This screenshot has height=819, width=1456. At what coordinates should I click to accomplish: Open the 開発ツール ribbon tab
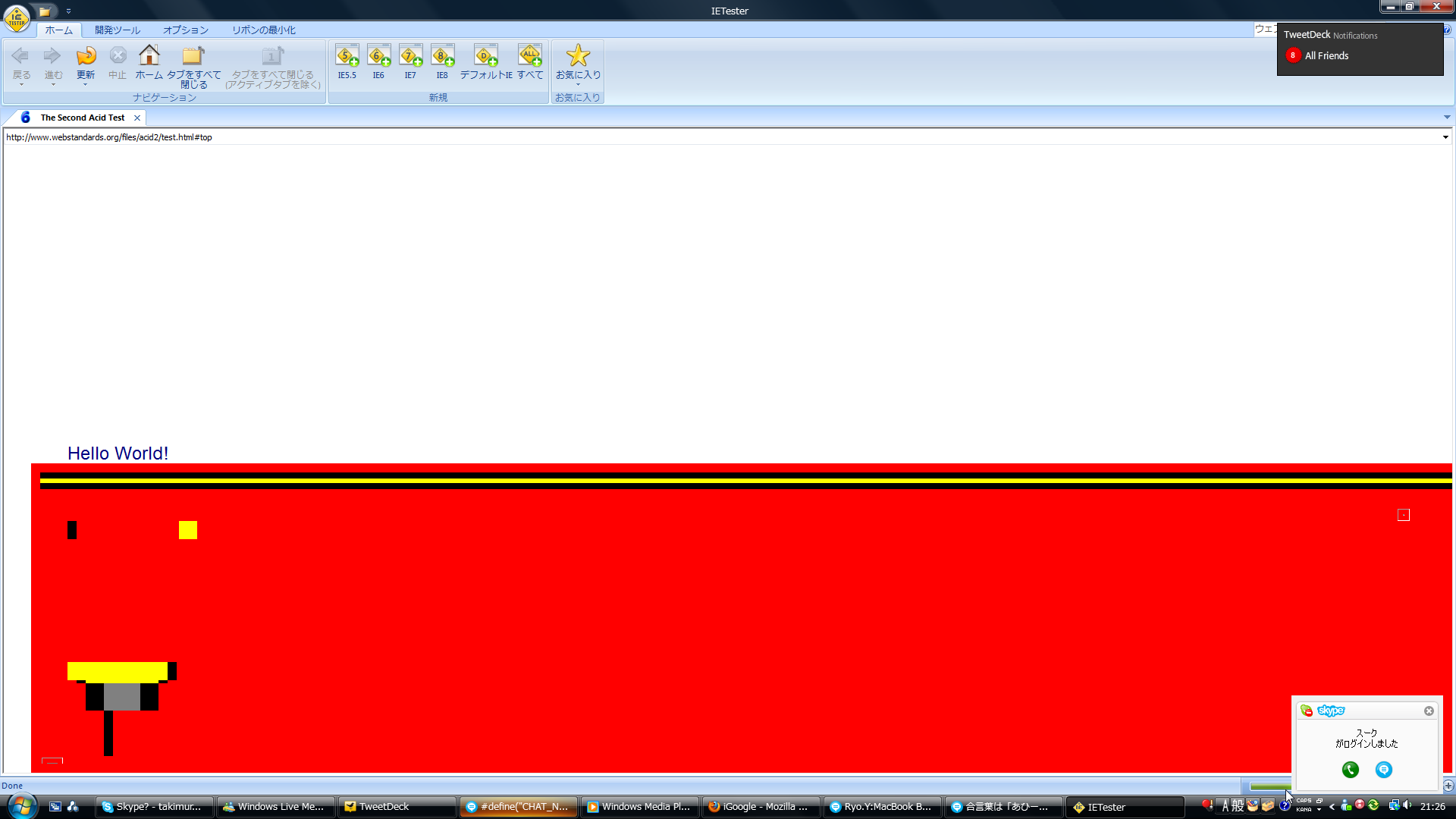[x=118, y=30]
